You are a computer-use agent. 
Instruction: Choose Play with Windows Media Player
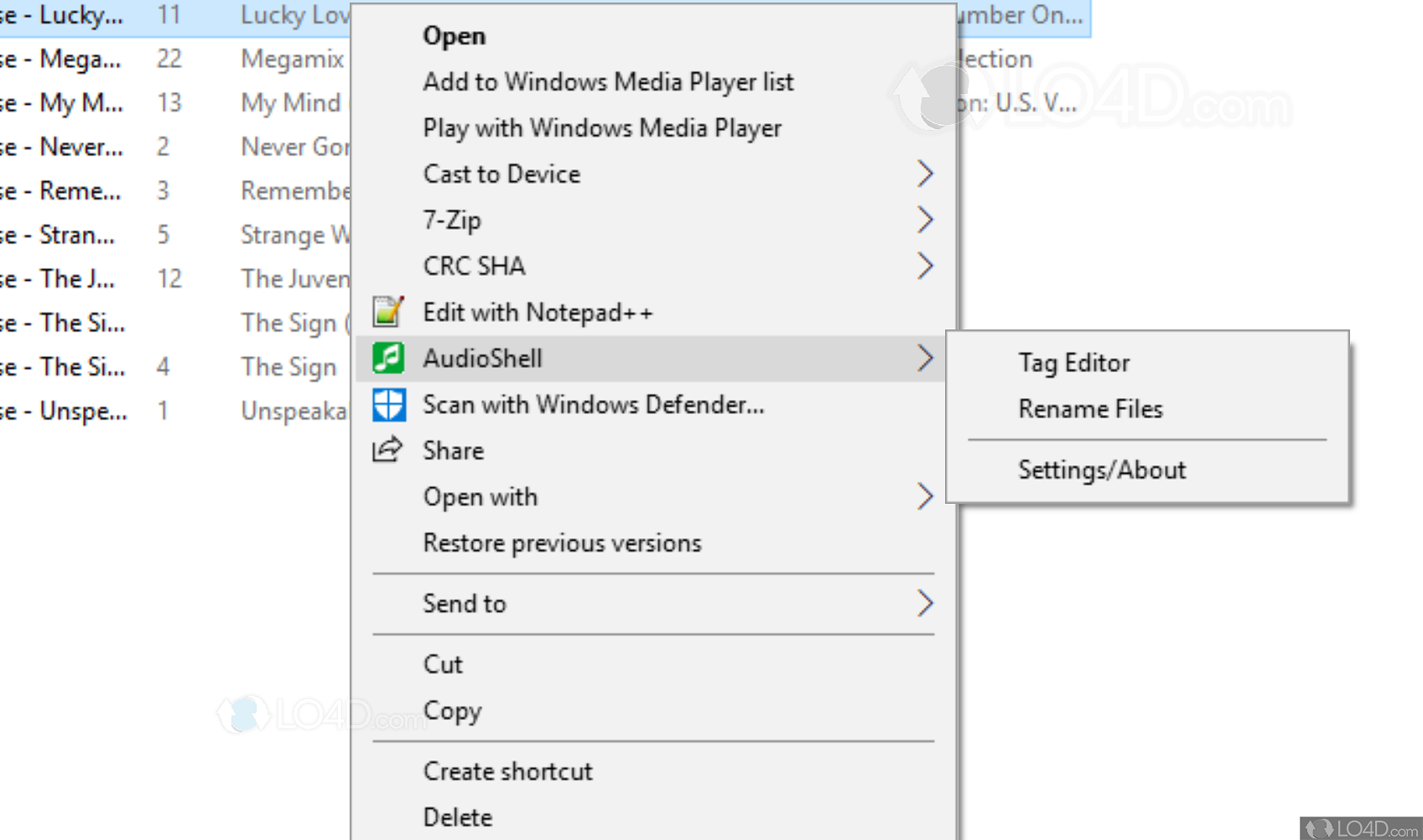602,128
